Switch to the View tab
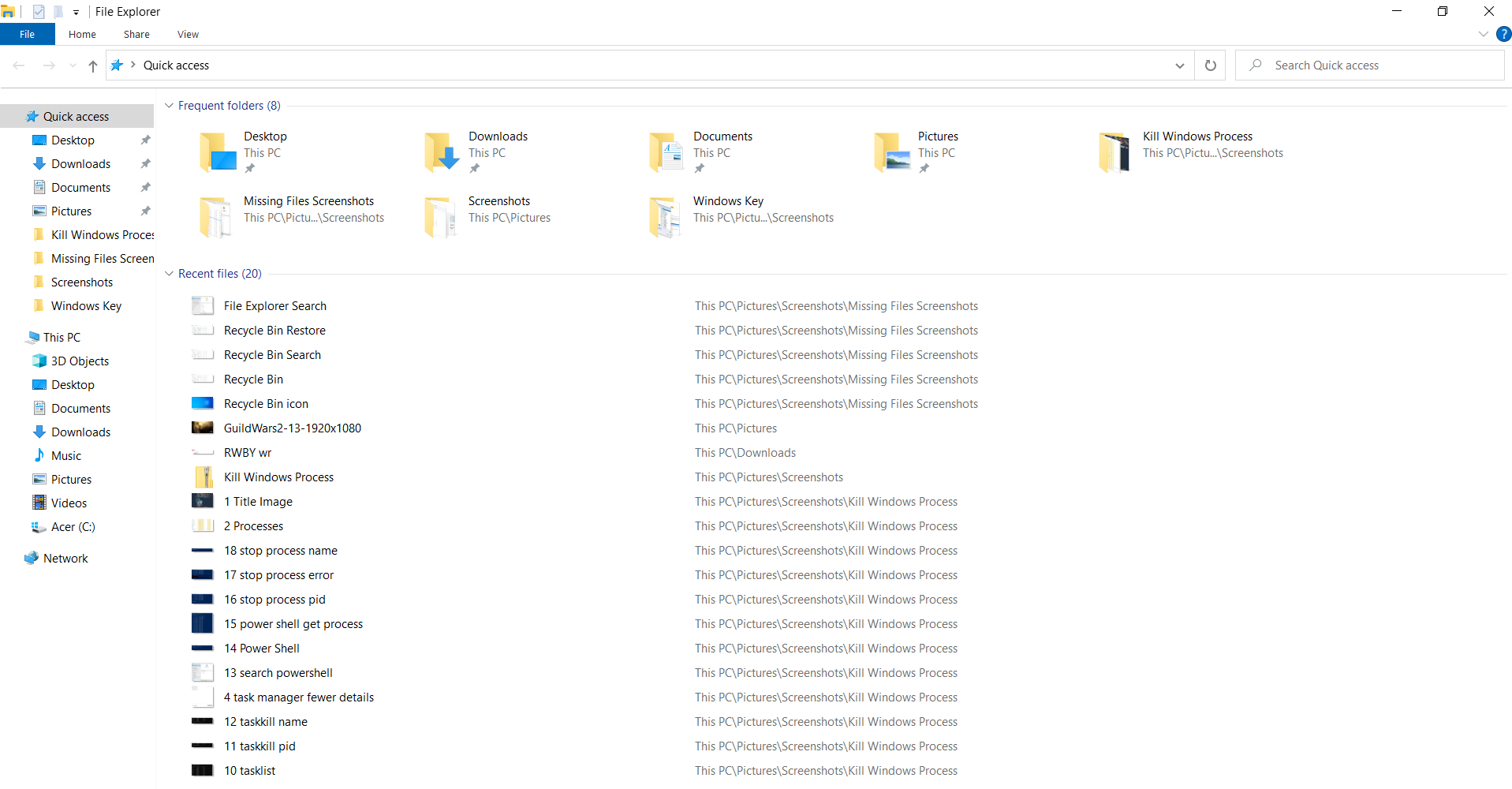 [x=187, y=34]
